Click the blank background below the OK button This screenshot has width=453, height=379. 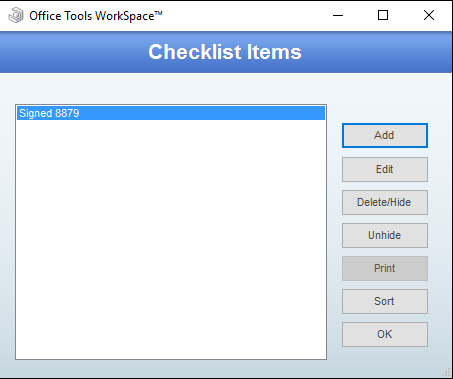pos(385,361)
